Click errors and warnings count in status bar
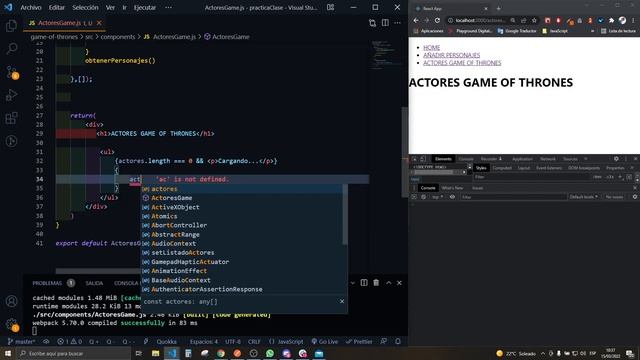 click(70, 342)
